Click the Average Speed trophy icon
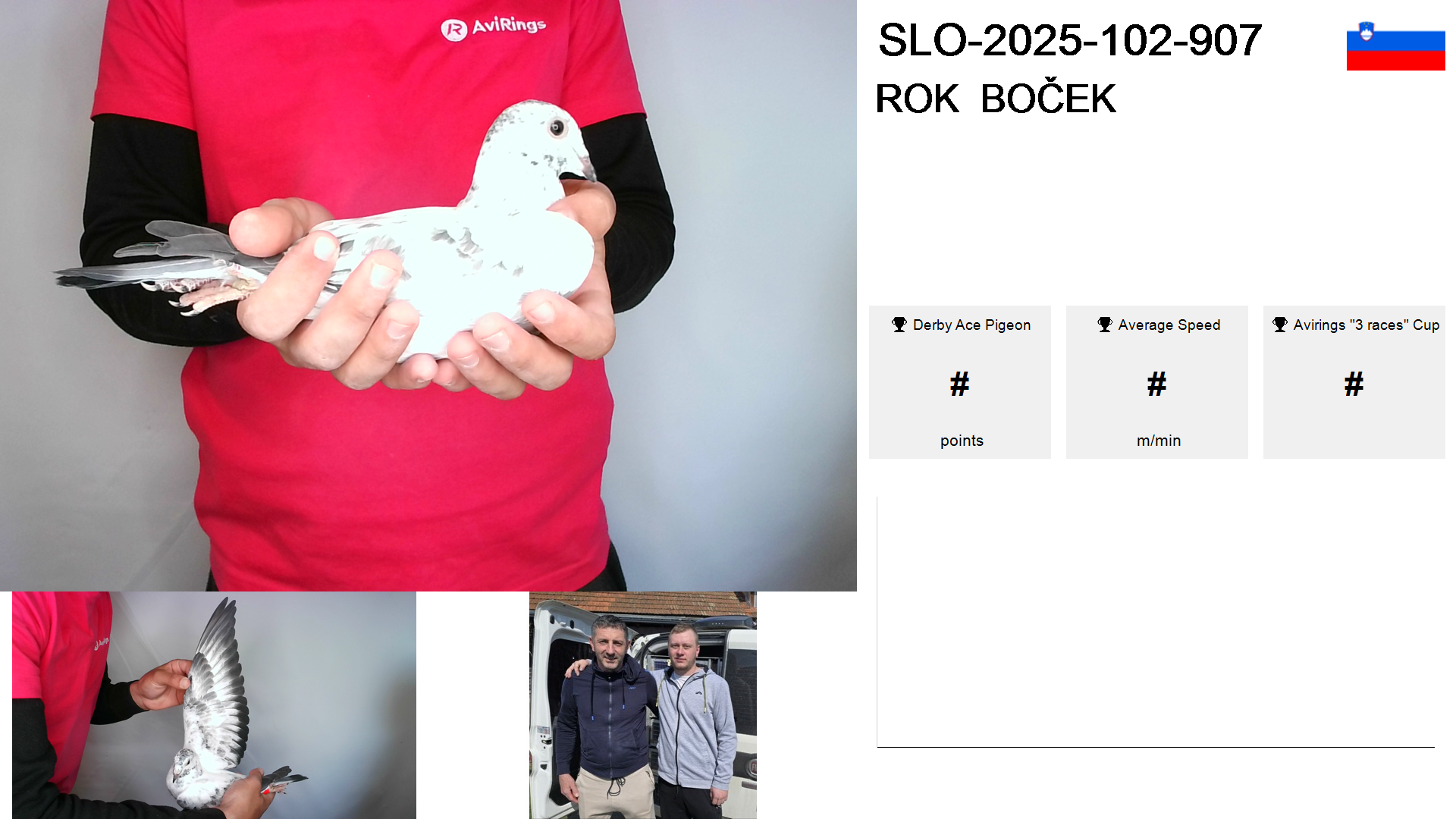1456x819 pixels. 1105,325
